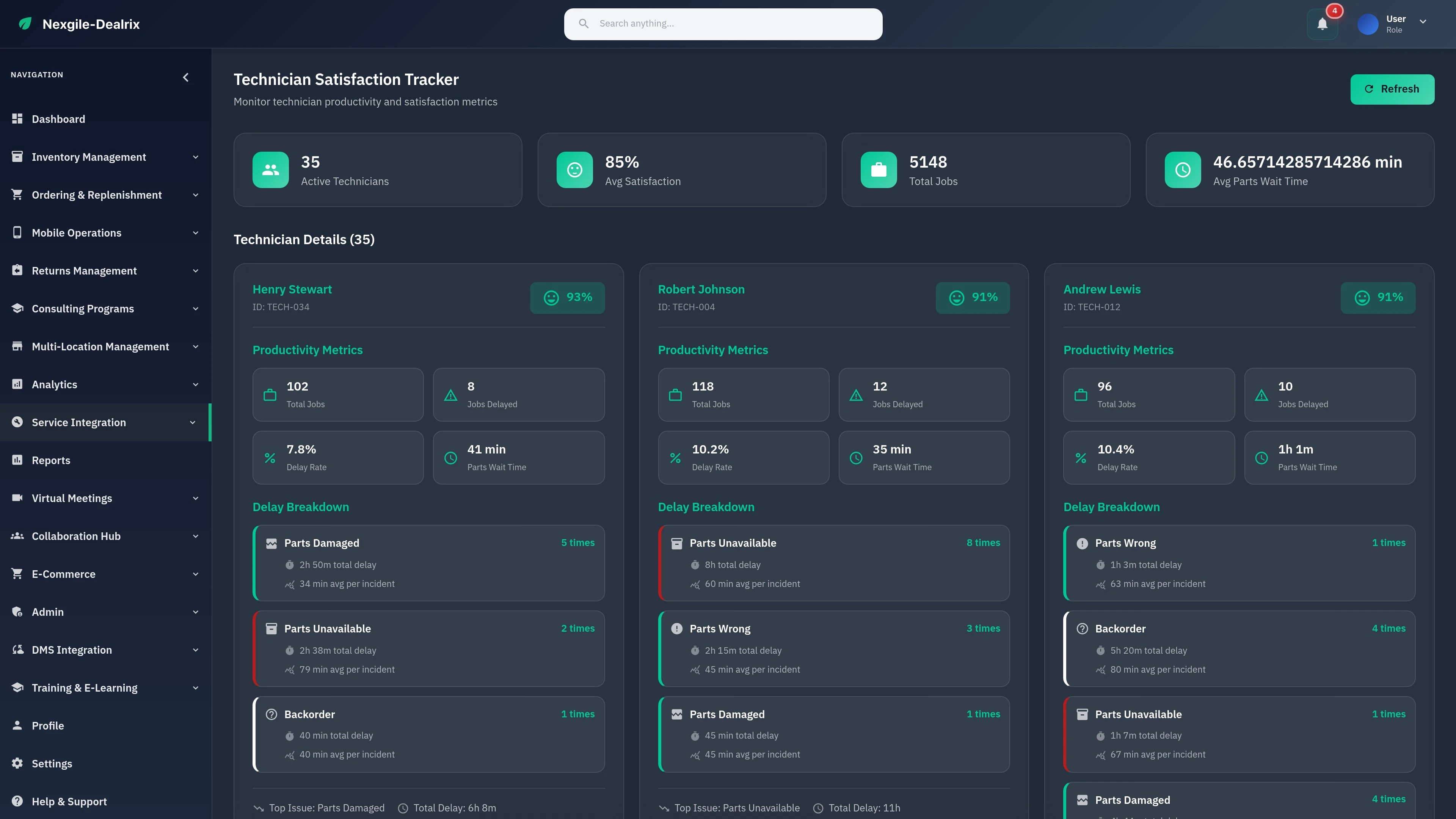1456x819 pixels.
Task: Select the Virtual Meetings camera icon
Action: pyautogui.click(x=17, y=498)
